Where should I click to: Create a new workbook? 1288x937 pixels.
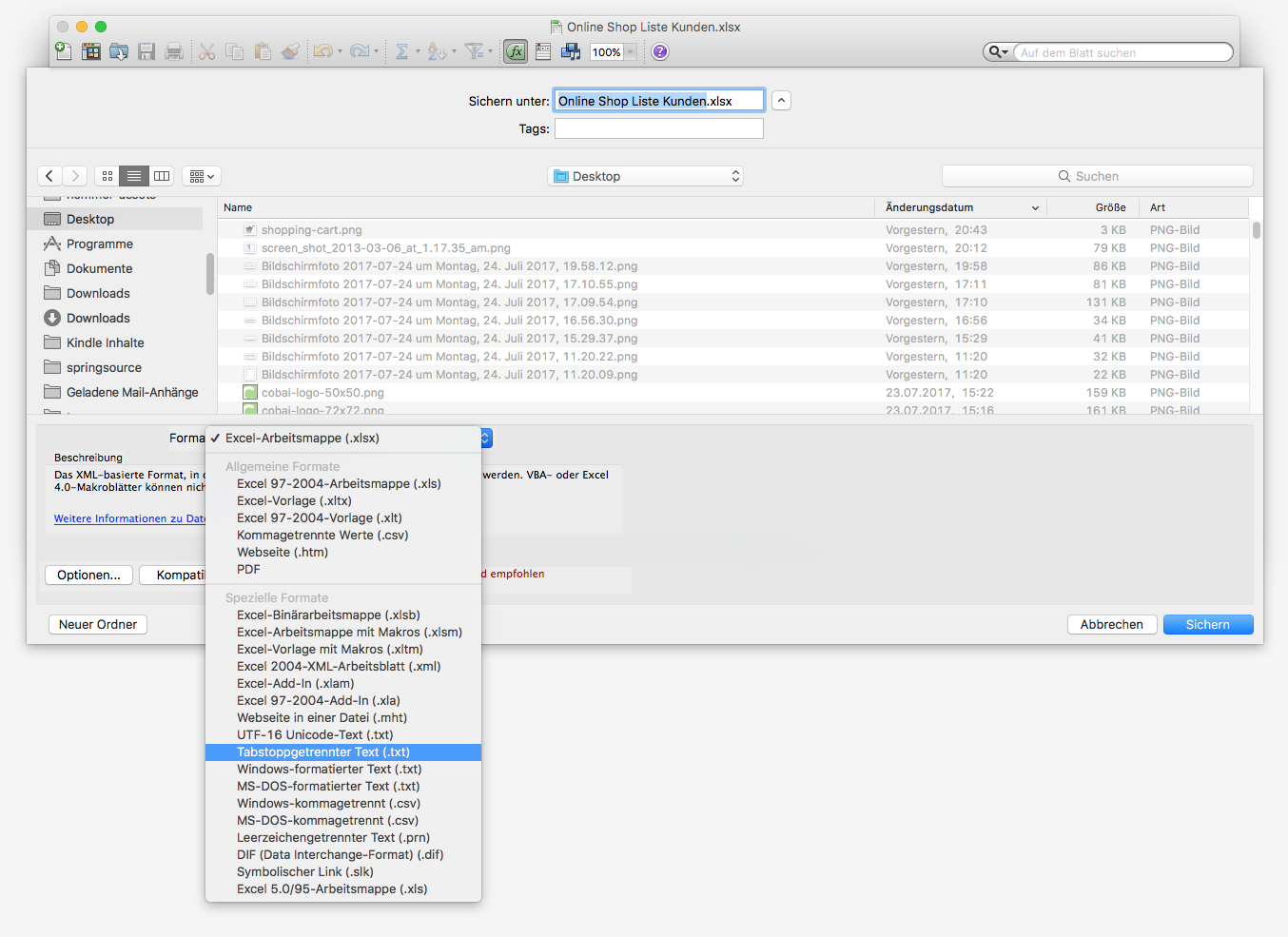pos(63,51)
